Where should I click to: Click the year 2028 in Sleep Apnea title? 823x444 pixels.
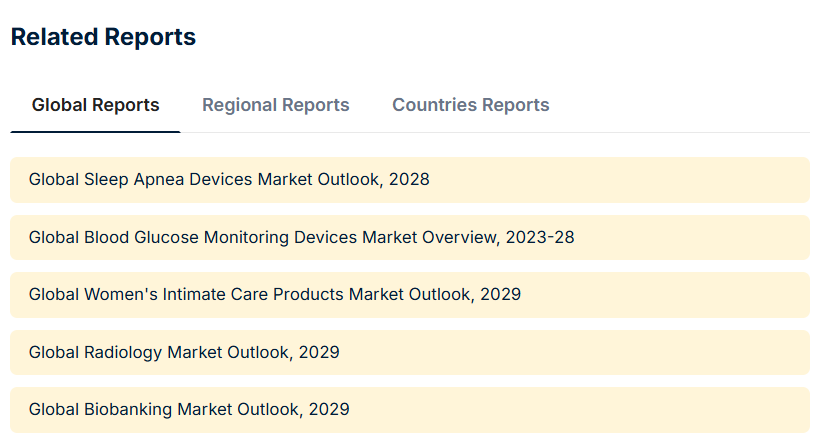tap(409, 179)
